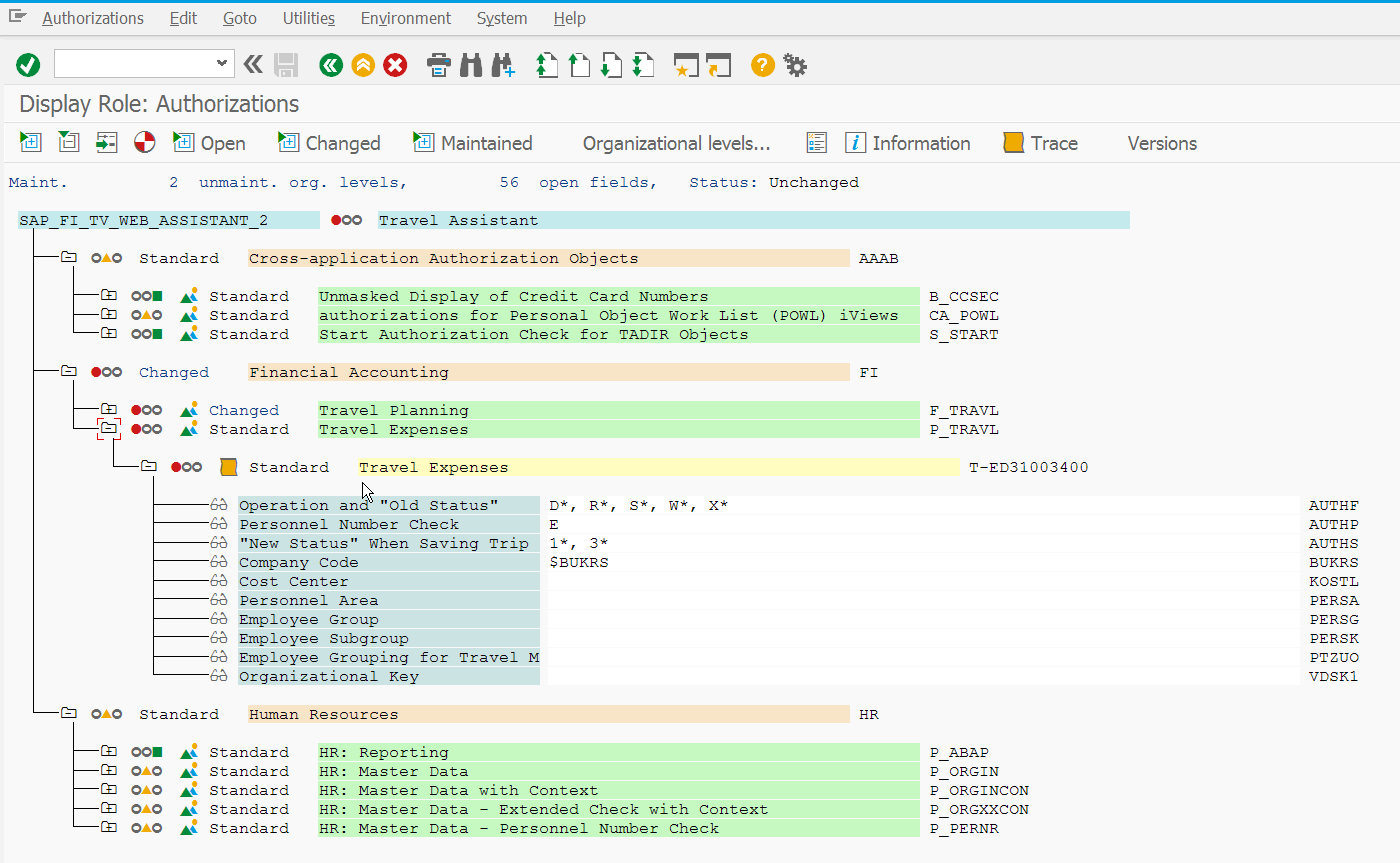Collapse the Human Resources folder
1400x863 pixels.
tap(68, 714)
